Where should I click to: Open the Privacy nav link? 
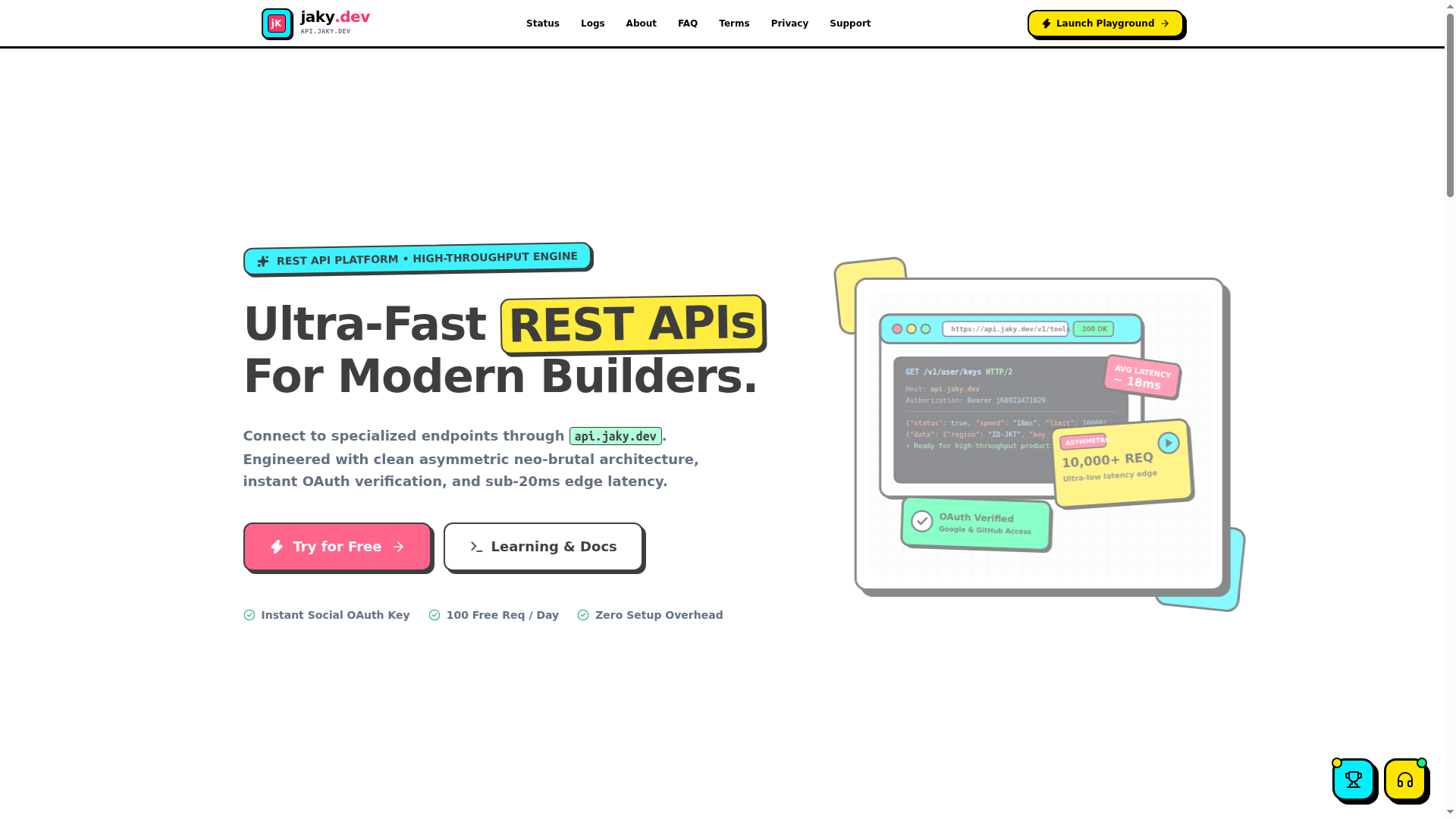790,24
